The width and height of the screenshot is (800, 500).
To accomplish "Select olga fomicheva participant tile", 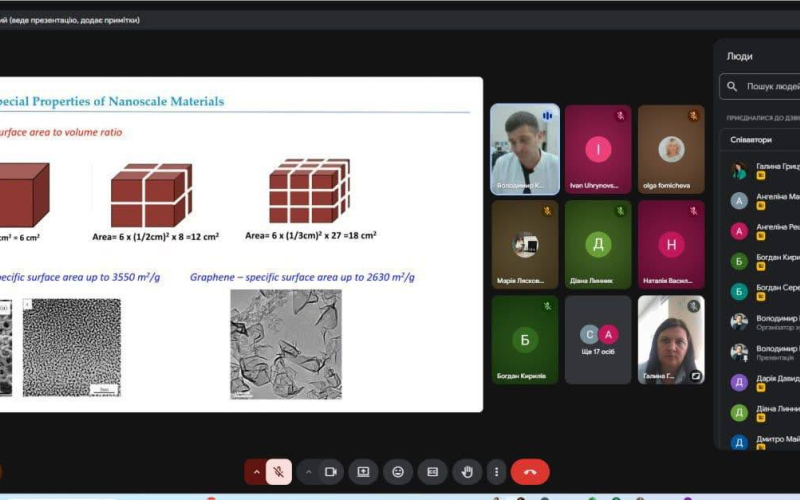I will [x=671, y=149].
